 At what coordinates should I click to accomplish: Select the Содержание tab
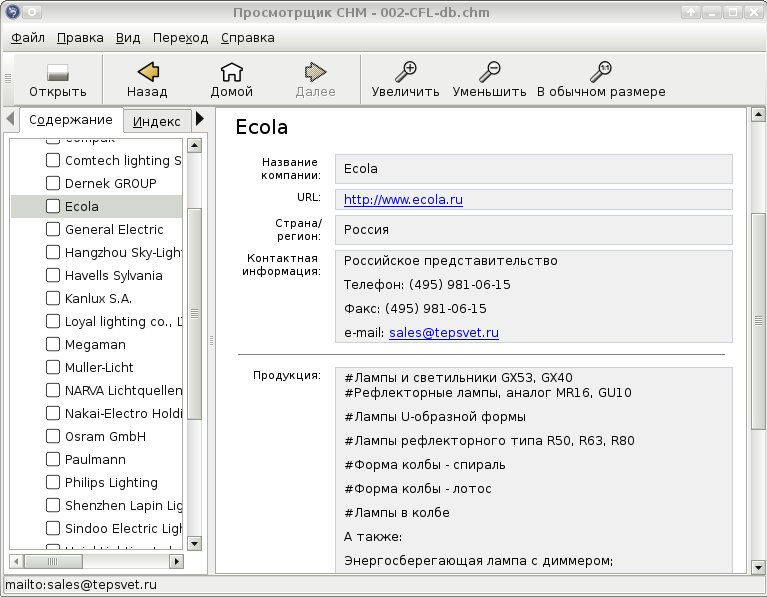pos(70,120)
